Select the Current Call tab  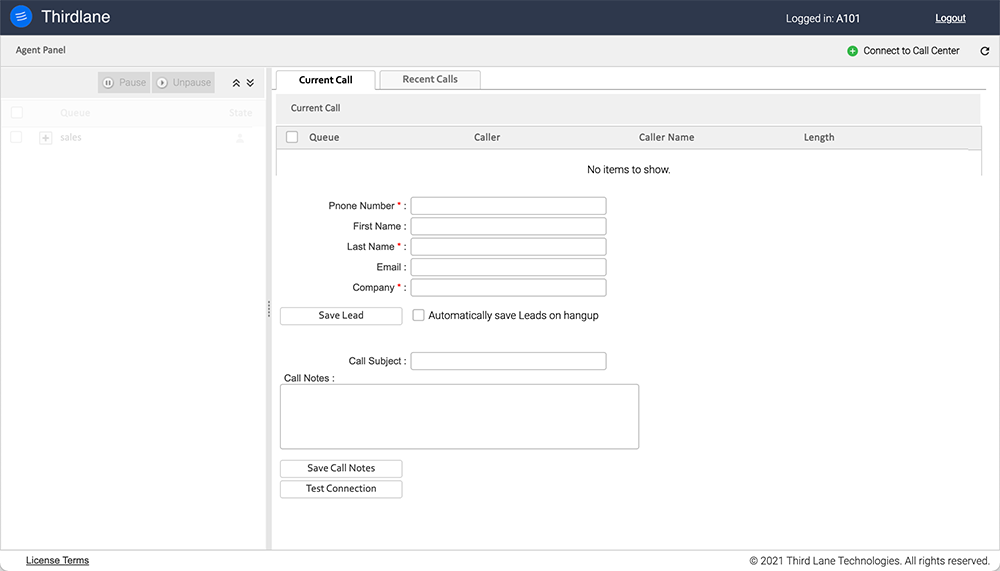(x=326, y=80)
